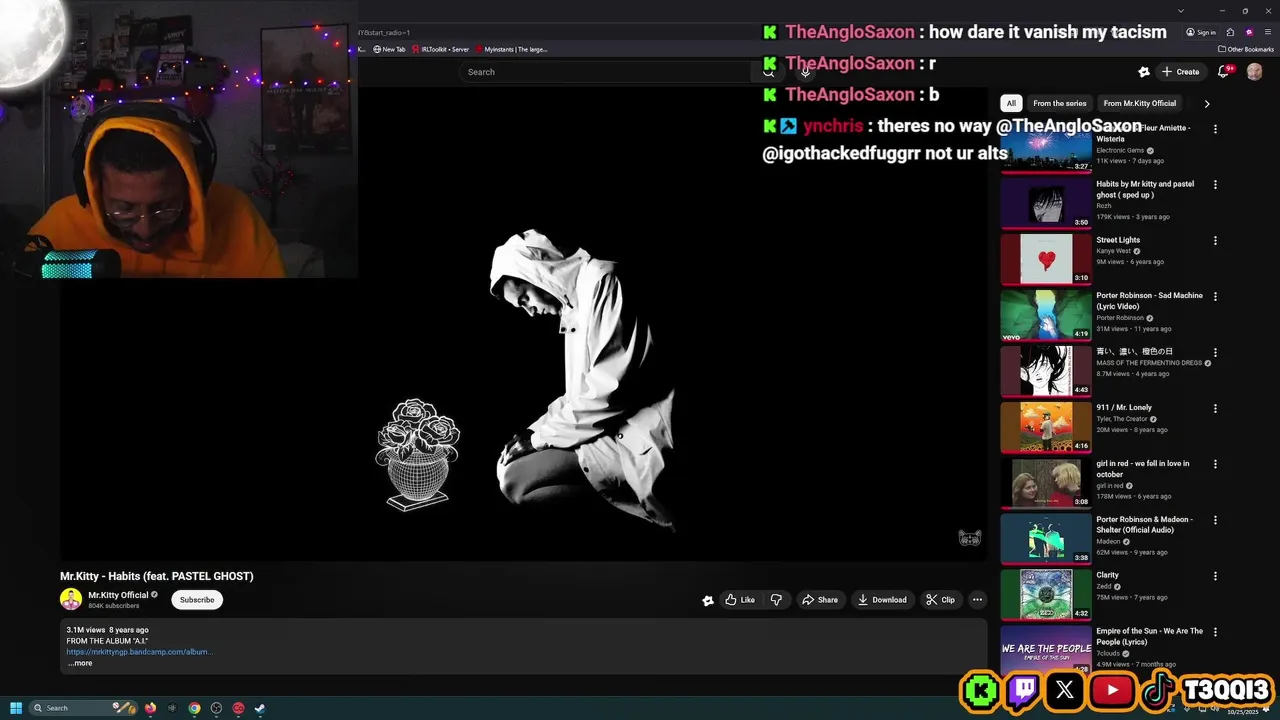Create a Clip of the video
This screenshot has height=720, width=1280.
(940, 600)
